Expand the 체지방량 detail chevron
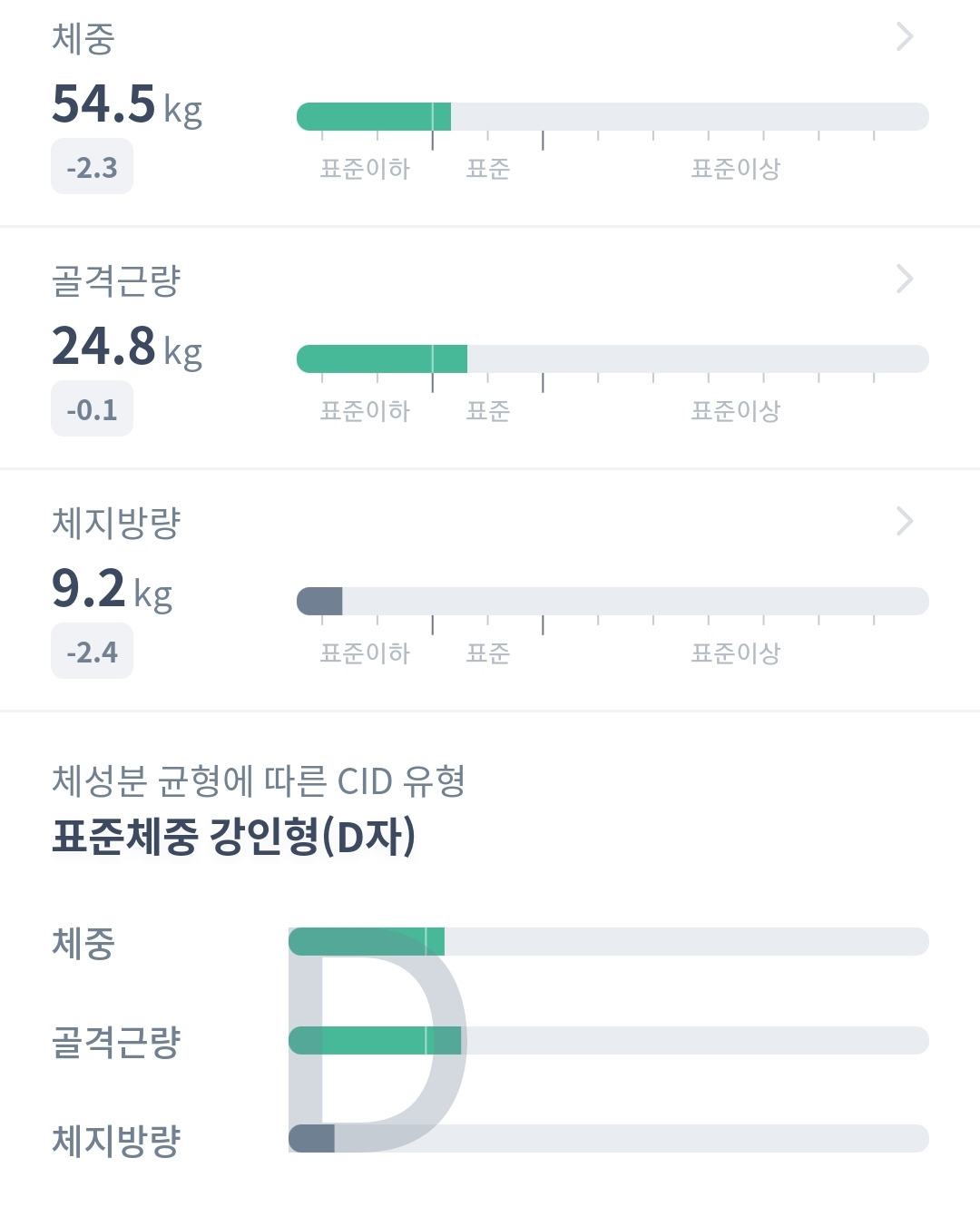Image resolution: width=980 pixels, height=1207 pixels. [x=904, y=522]
